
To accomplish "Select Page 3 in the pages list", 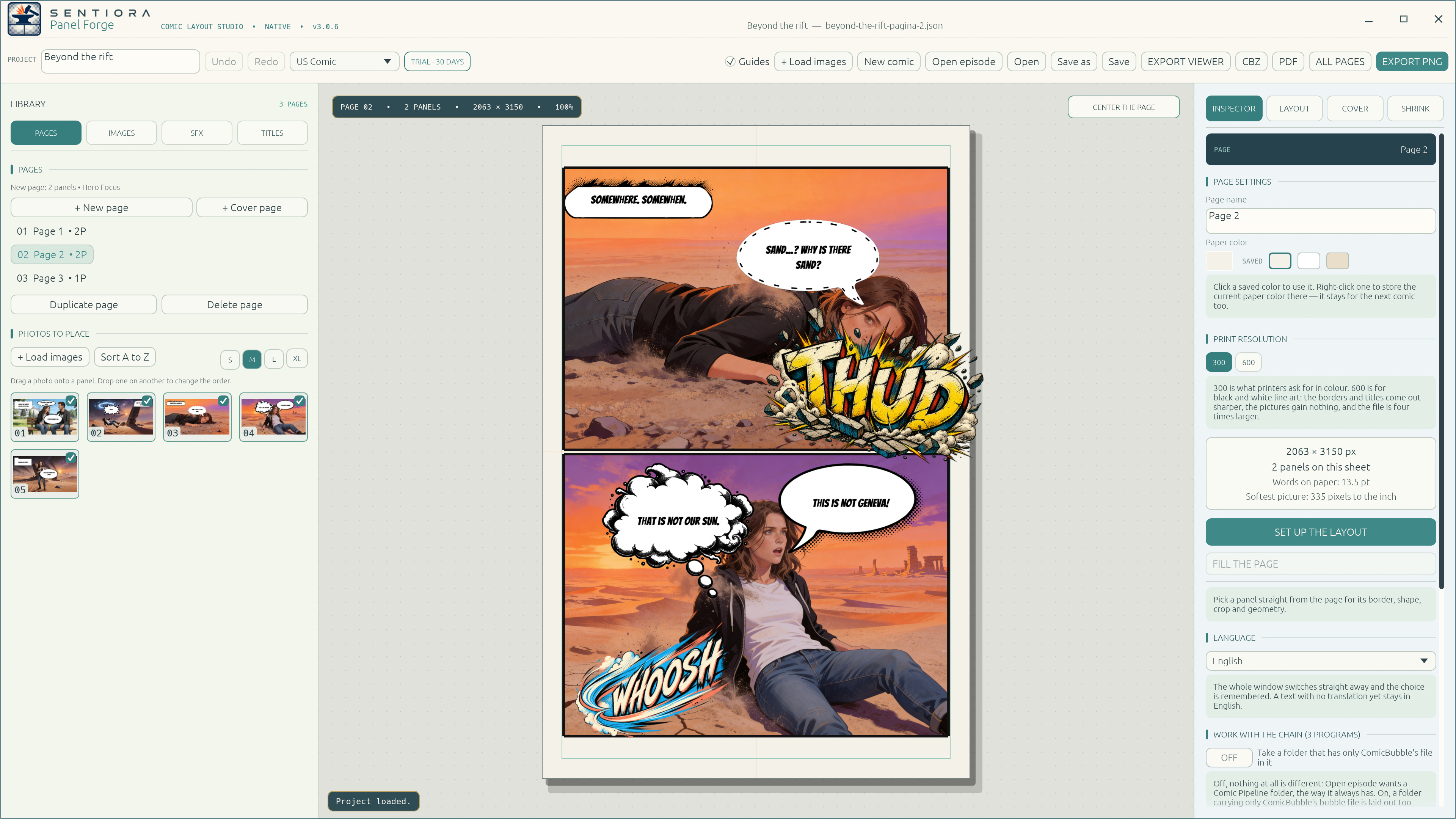I will tap(52, 278).
